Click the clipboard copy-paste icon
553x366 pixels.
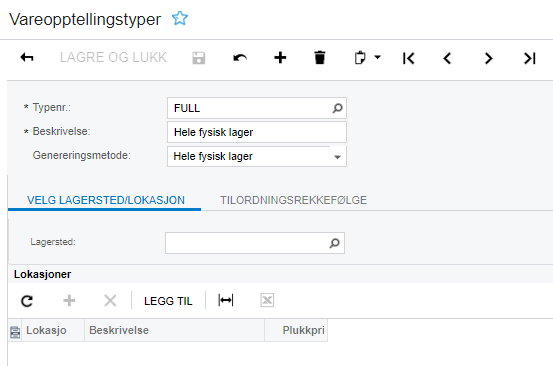pyautogui.click(x=360, y=58)
